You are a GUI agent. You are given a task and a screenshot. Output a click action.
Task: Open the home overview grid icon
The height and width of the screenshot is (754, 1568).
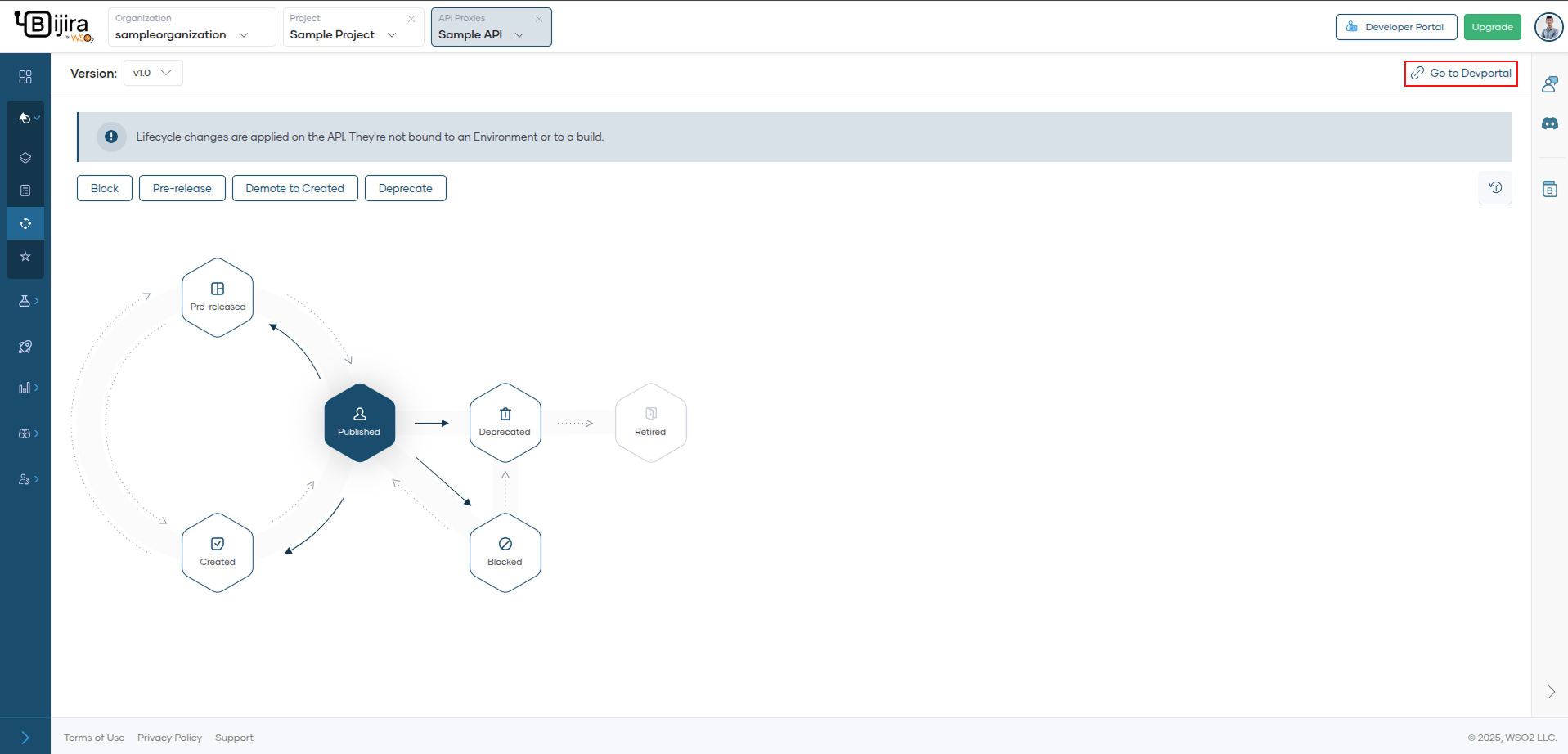pos(25,75)
